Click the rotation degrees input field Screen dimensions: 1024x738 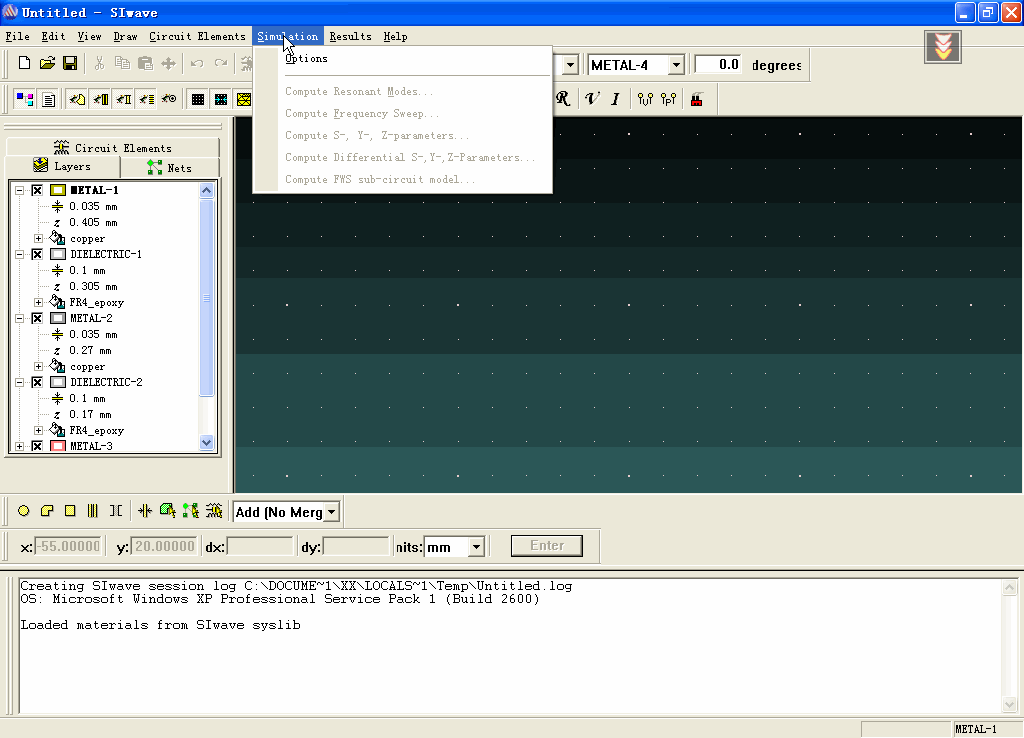point(718,65)
